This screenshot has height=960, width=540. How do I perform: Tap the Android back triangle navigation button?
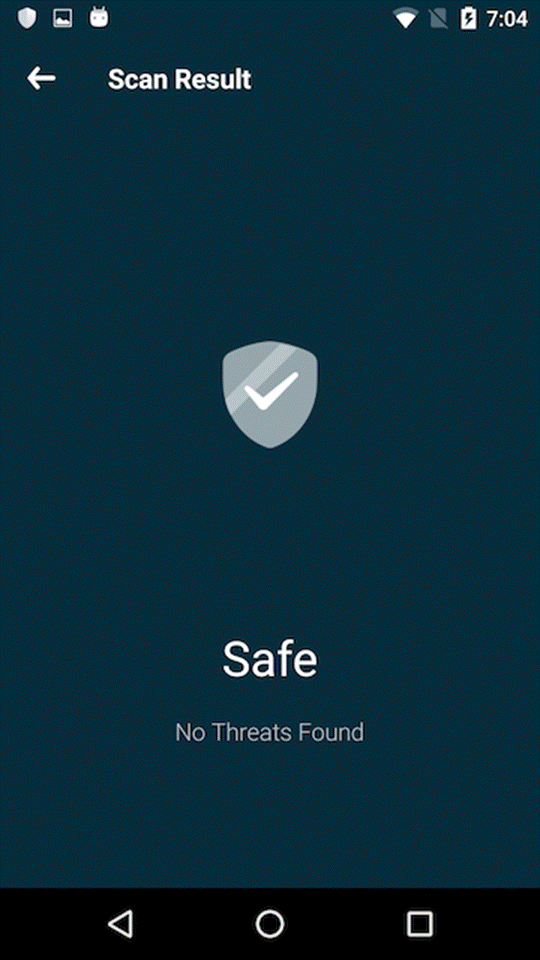pos(121,923)
